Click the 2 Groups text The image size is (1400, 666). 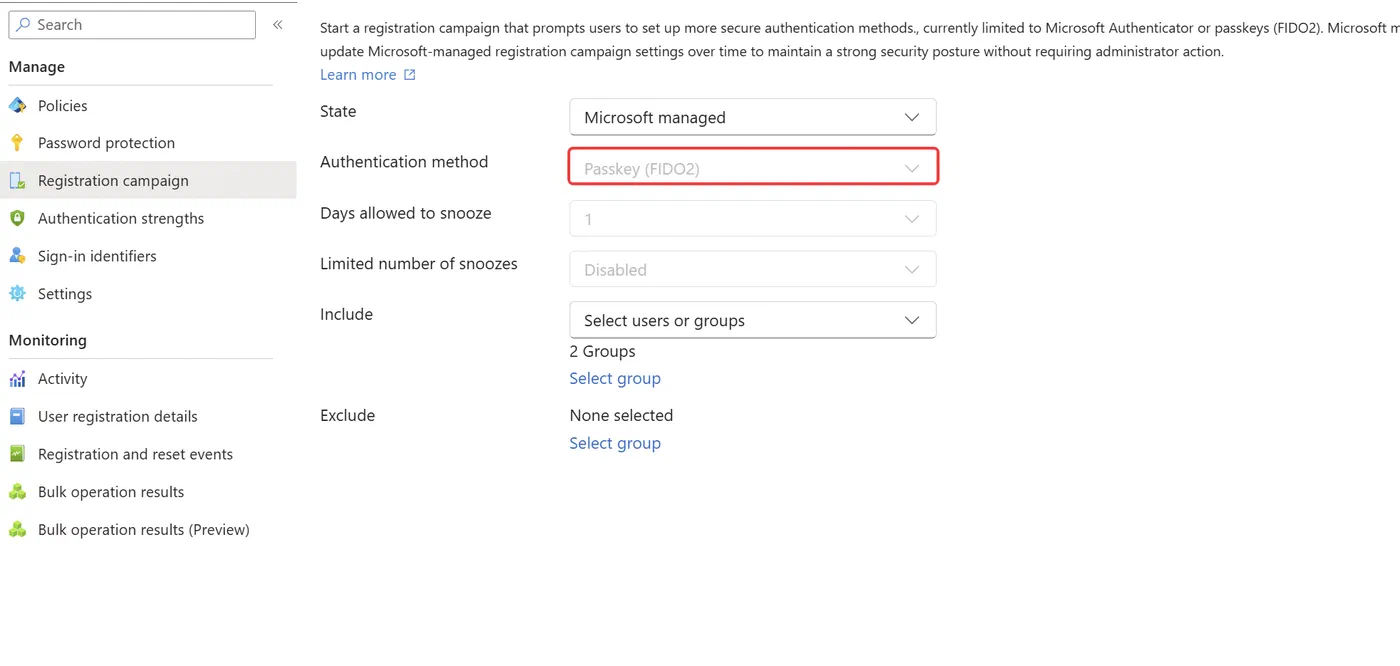[x=603, y=351]
